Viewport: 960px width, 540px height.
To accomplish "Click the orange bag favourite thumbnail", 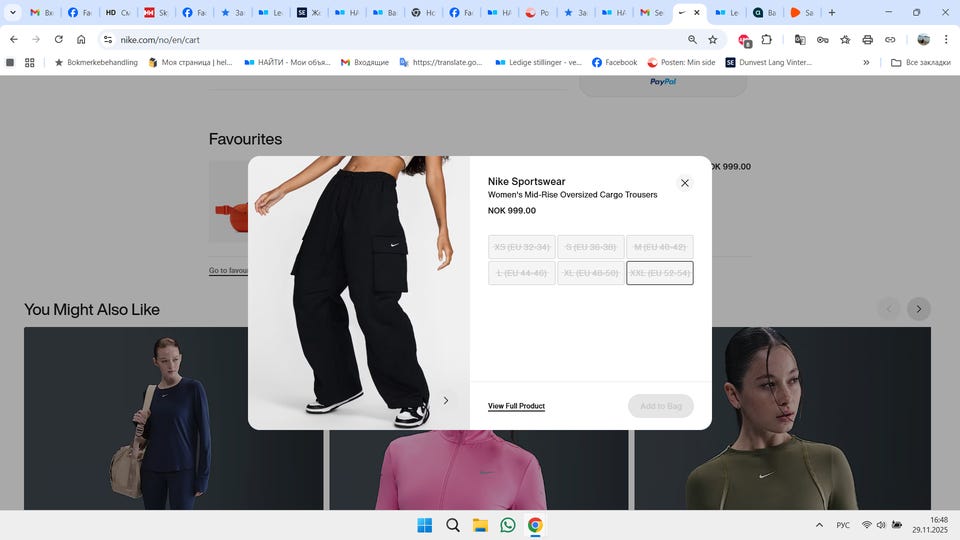I will tap(228, 202).
